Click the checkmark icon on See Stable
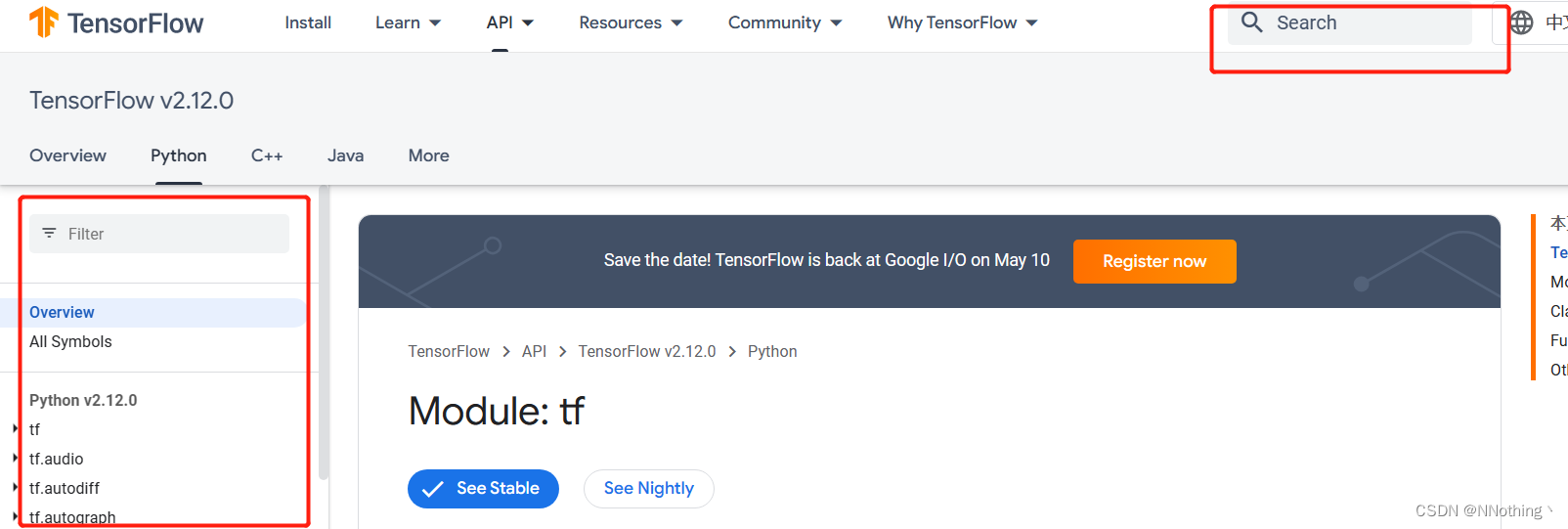 click(x=432, y=489)
